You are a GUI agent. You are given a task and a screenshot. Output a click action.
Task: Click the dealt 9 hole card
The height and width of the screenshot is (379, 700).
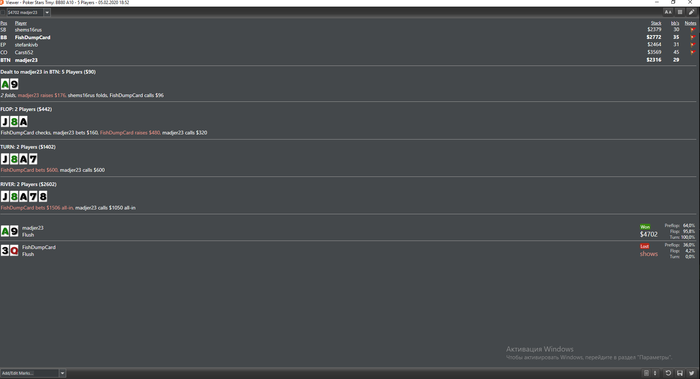coord(14,84)
